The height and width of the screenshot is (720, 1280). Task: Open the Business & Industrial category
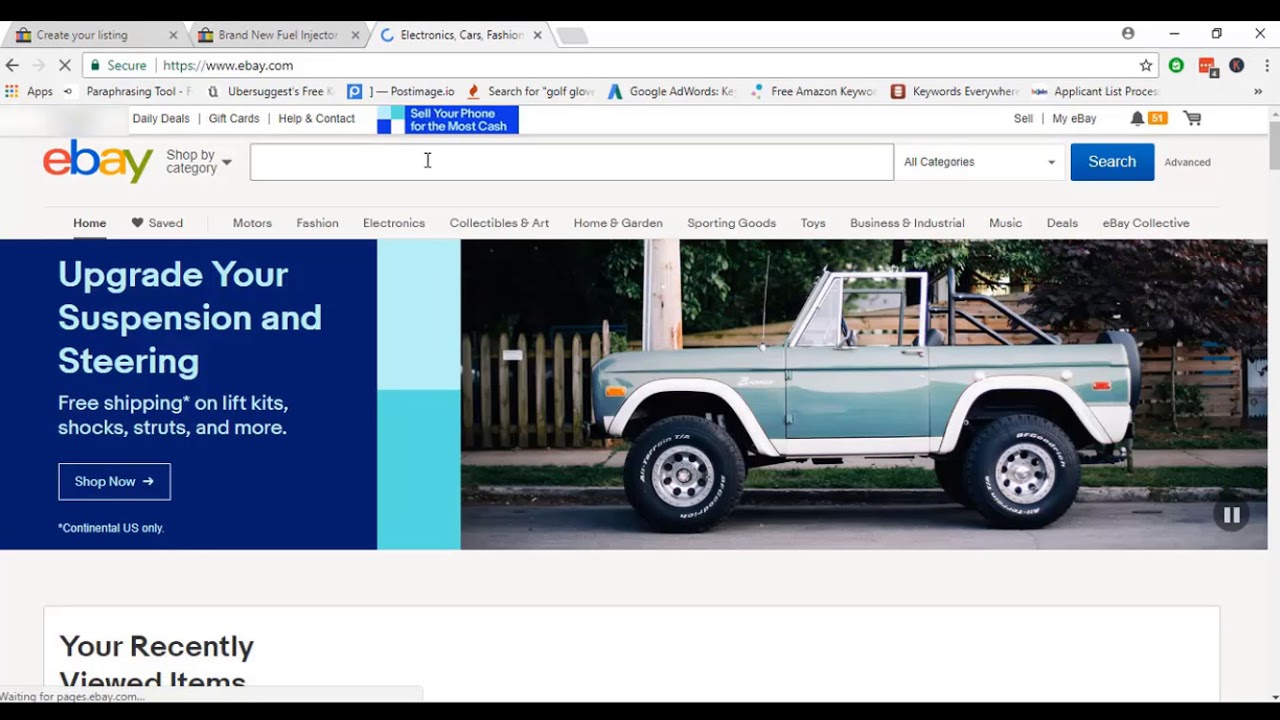907,223
